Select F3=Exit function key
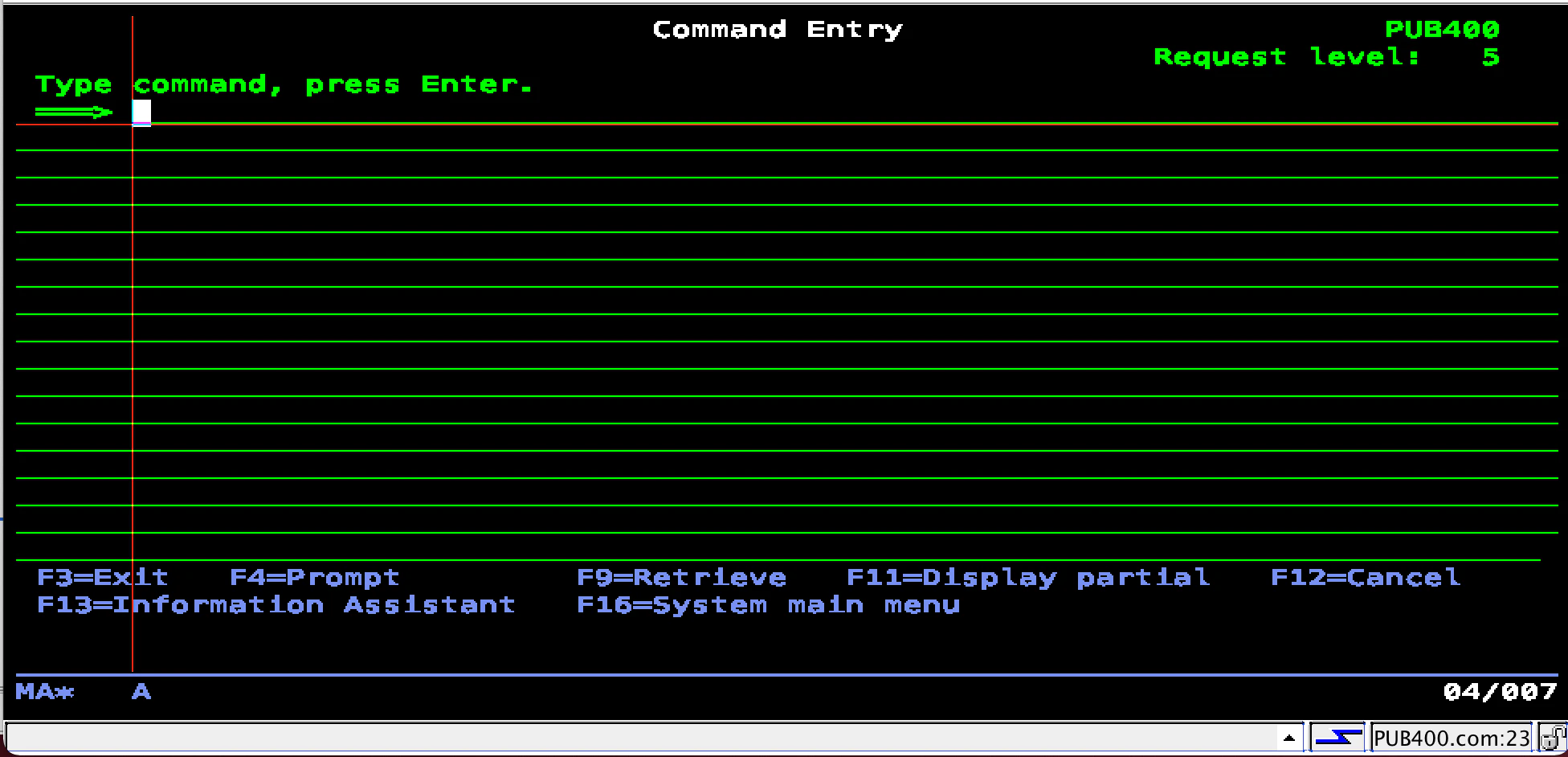Screen dimensions: 1568x757 point(103,577)
